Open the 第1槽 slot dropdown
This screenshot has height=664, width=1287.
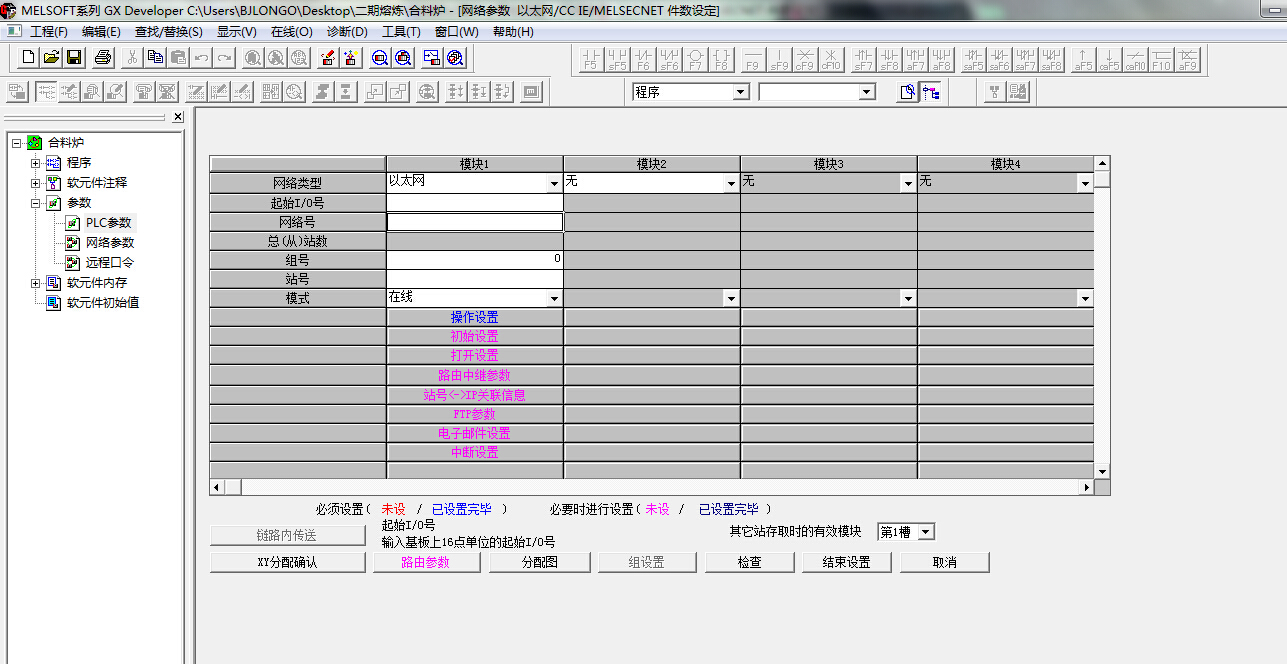click(x=925, y=532)
